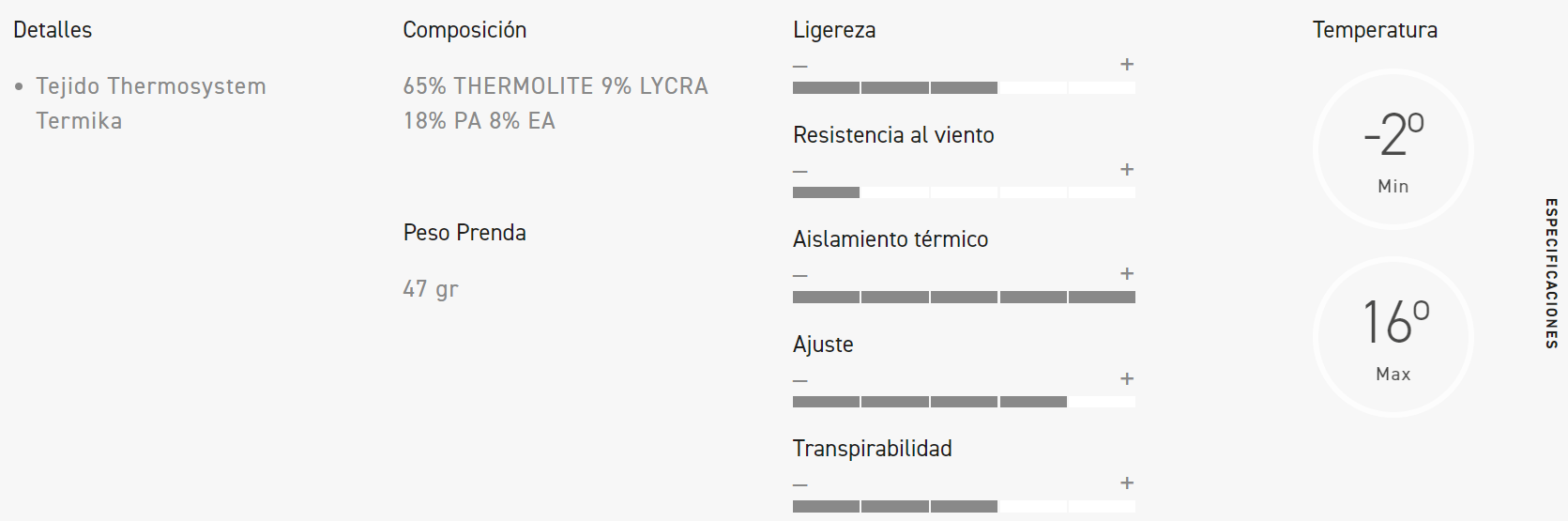1568x521 pixels.
Task: Select the vertical ESPECIFICACIONES tab
Action: click(x=1551, y=273)
